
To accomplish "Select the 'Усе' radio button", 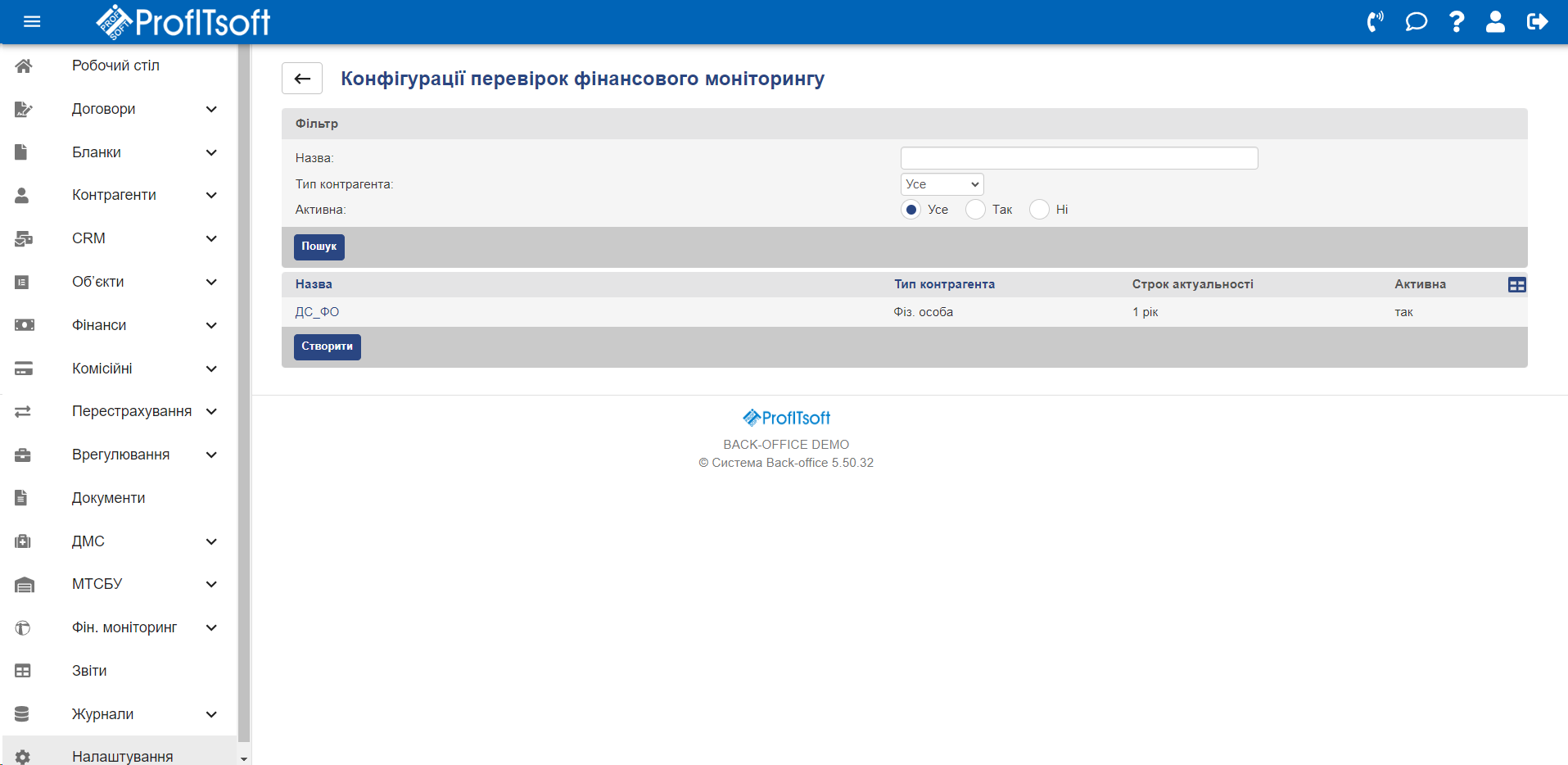I will (911, 210).
